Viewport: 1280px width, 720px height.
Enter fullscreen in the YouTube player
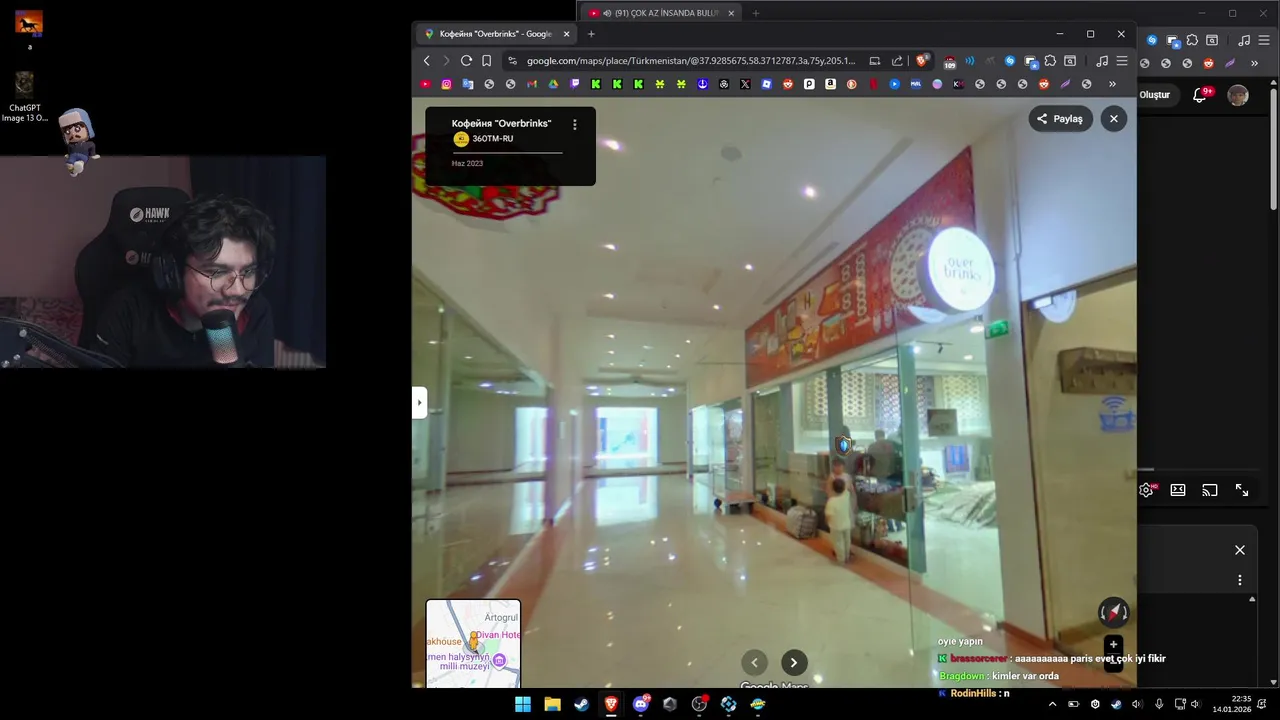(x=1242, y=490)
